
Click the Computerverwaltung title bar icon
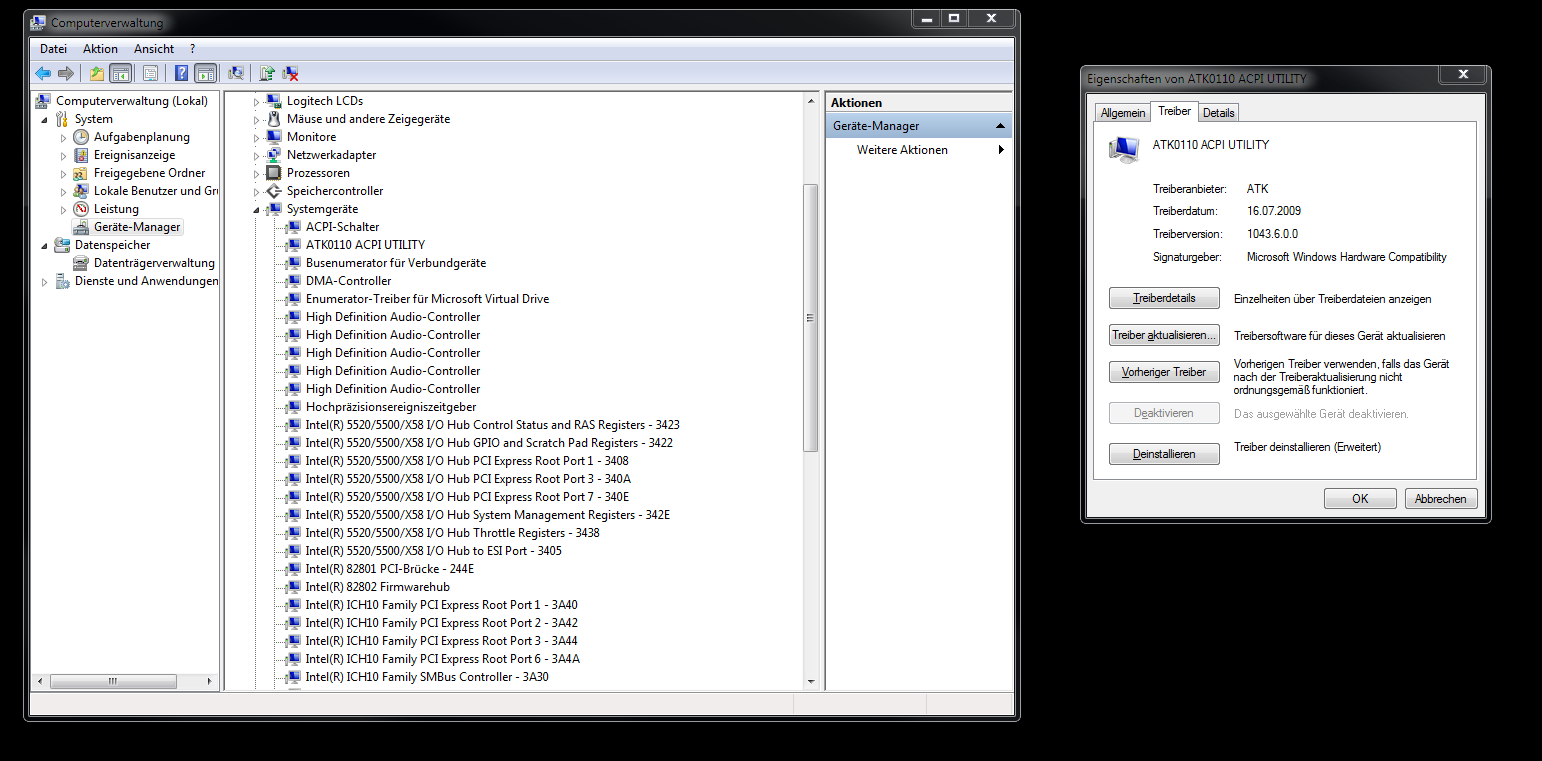coord(39,21)
